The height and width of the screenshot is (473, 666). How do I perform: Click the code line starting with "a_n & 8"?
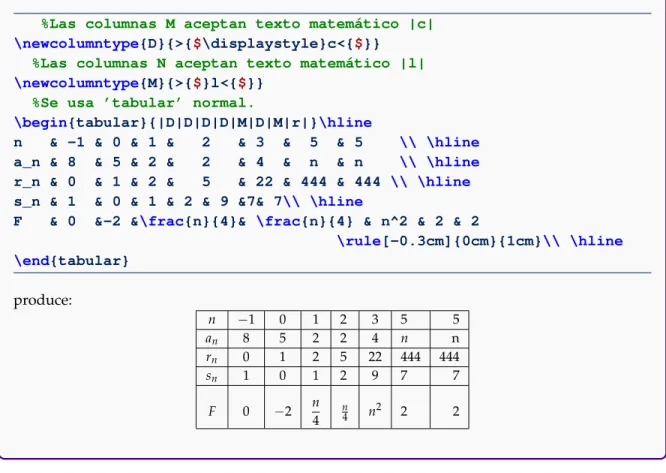(x=247, y=162)
